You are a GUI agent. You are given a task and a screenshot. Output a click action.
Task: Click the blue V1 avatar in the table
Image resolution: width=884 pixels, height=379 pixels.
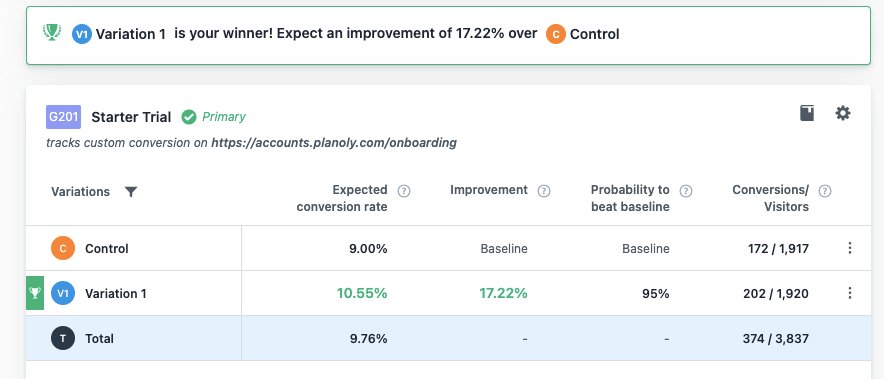[63, 293]
